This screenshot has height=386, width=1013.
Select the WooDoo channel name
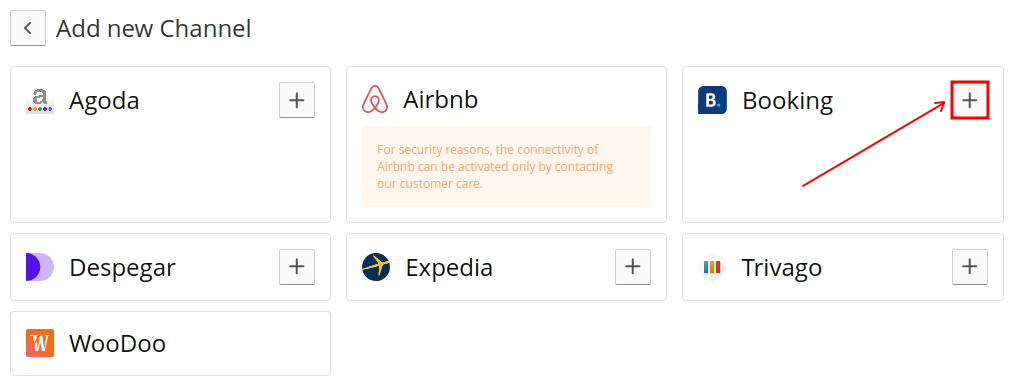coord(118,343)
